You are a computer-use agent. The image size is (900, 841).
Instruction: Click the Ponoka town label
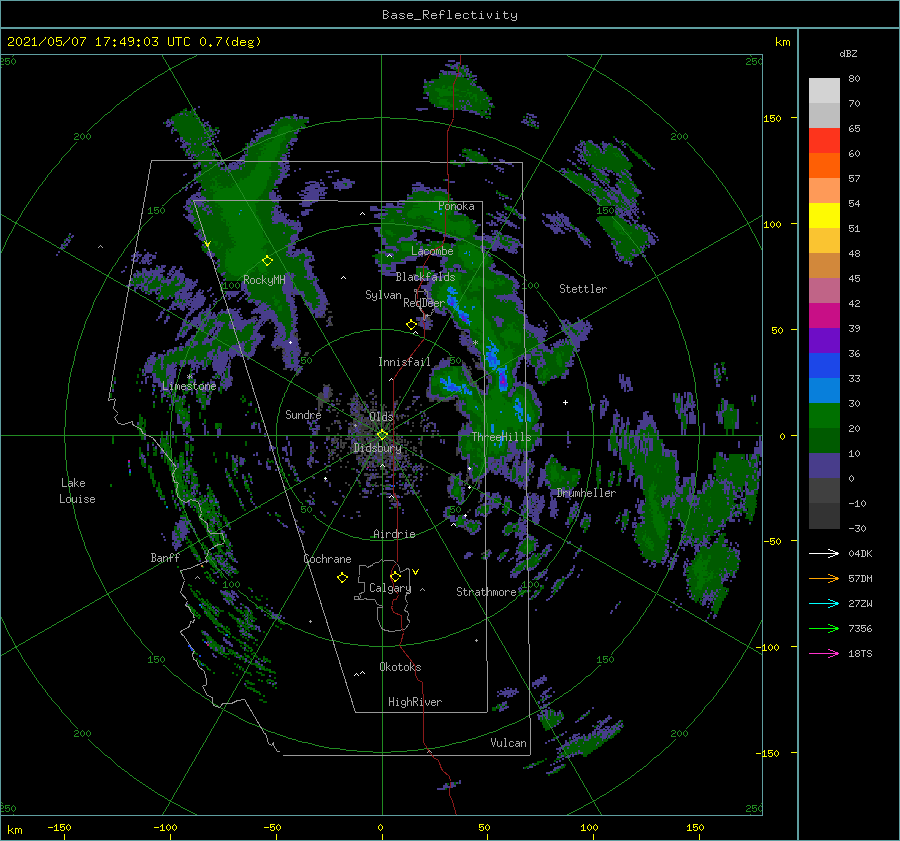[456, 206]
